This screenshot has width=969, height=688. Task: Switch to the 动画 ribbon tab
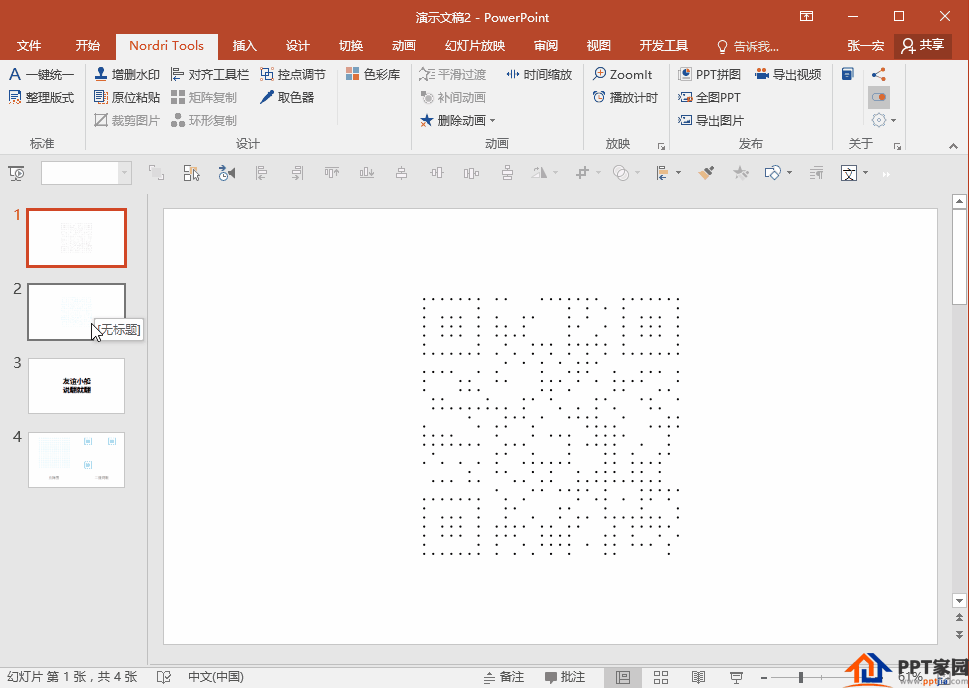click(404, 45)
